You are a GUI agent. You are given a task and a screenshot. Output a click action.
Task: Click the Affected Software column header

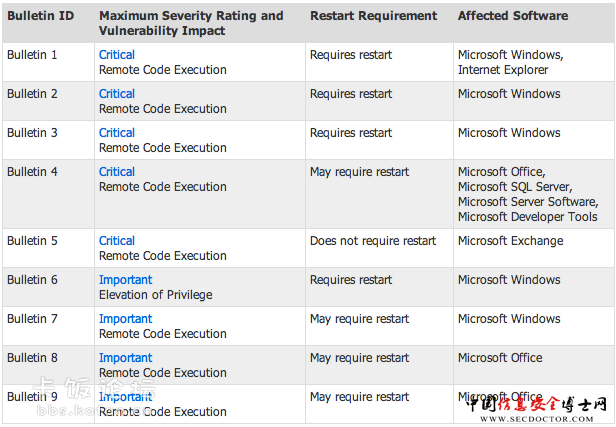[x=513, y=16]
